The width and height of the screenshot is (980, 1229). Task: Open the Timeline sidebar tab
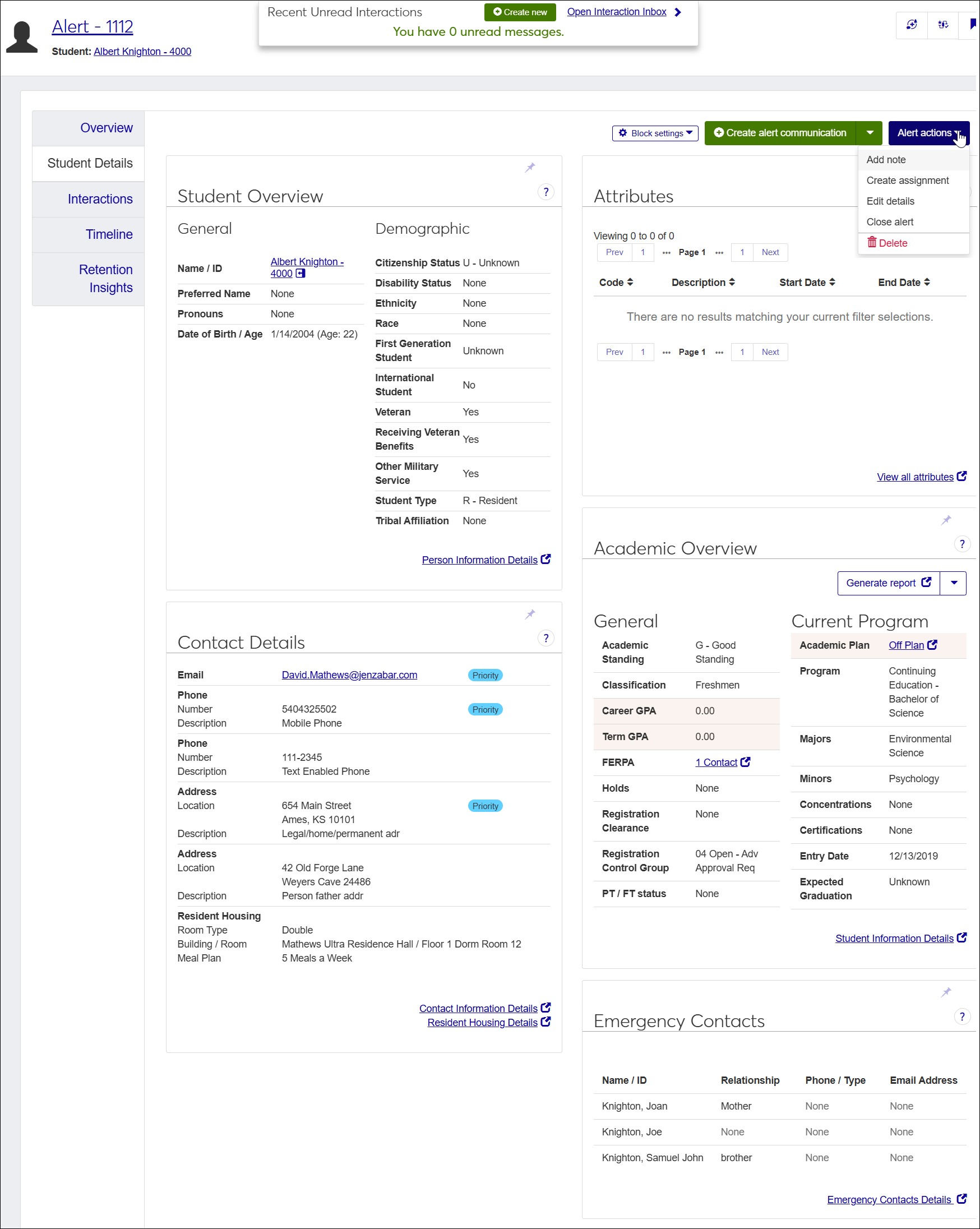[x=89, y=235]
